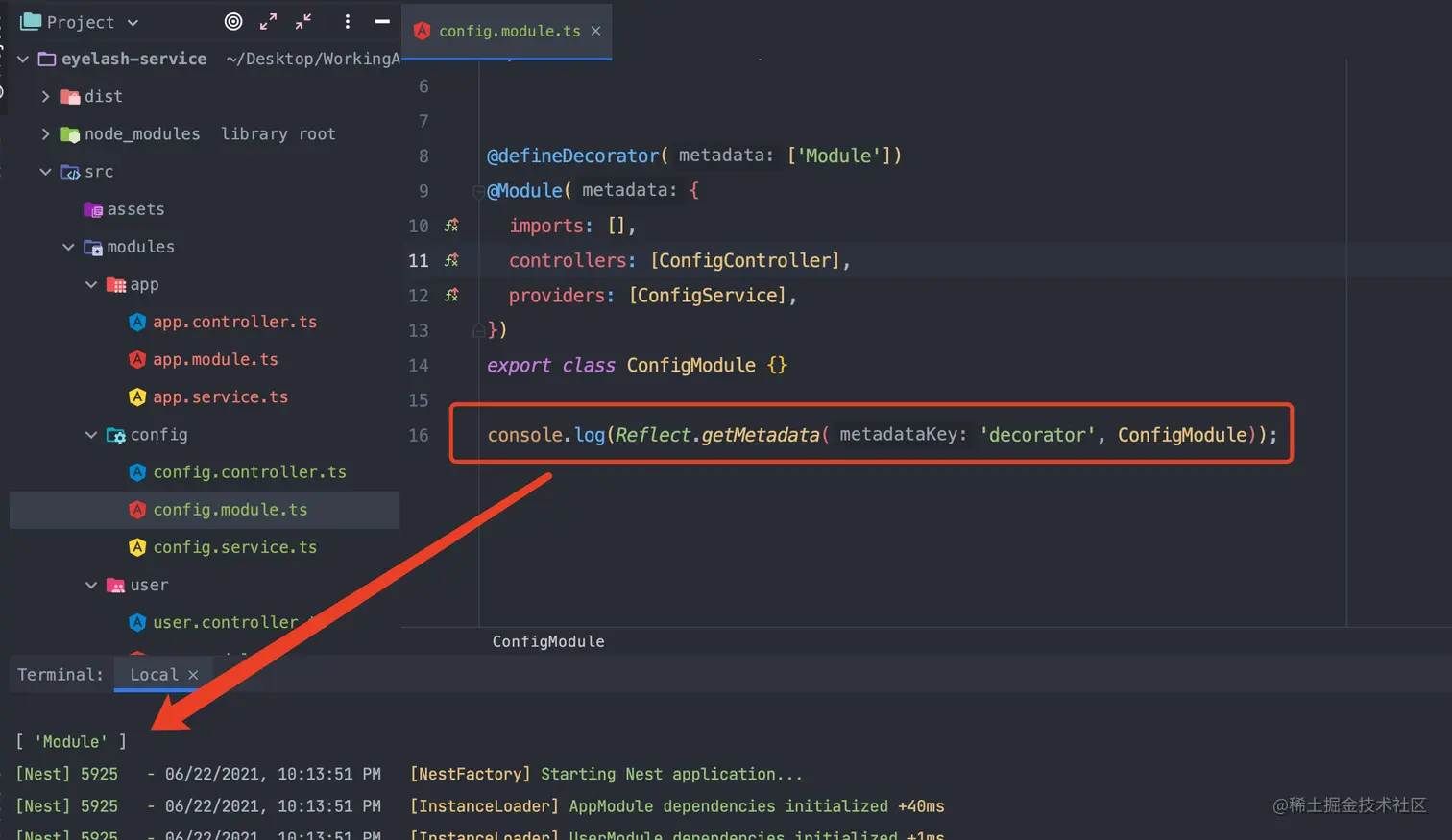Select config.module.ts in project tree
Screen dimensions: 1452x840
205,510
